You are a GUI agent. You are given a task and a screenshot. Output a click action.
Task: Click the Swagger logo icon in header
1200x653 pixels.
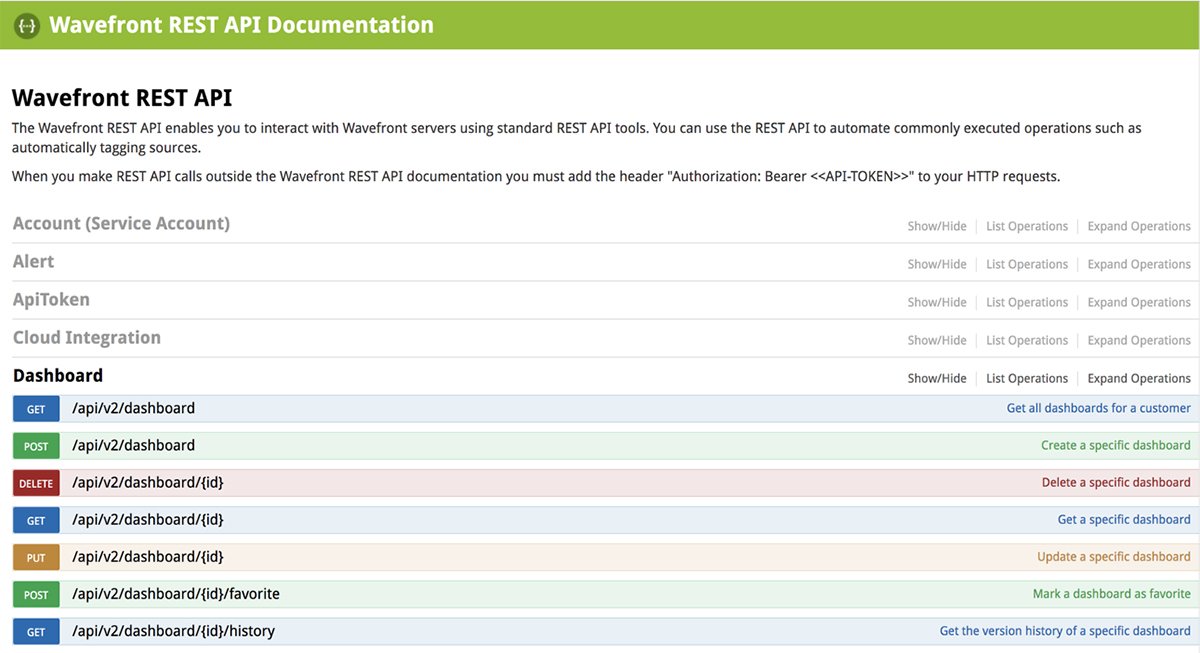point(28,25)
